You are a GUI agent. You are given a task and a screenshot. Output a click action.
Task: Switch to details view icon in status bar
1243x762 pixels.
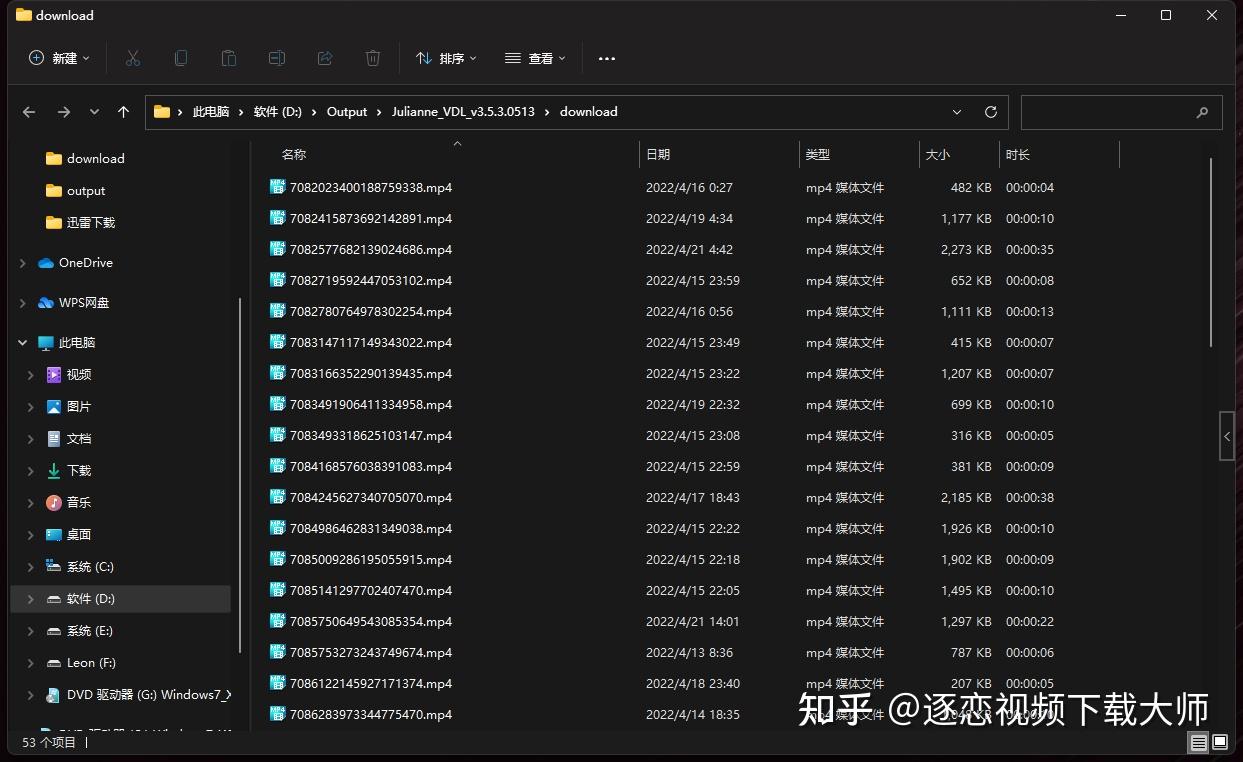tap(1198, 742)
